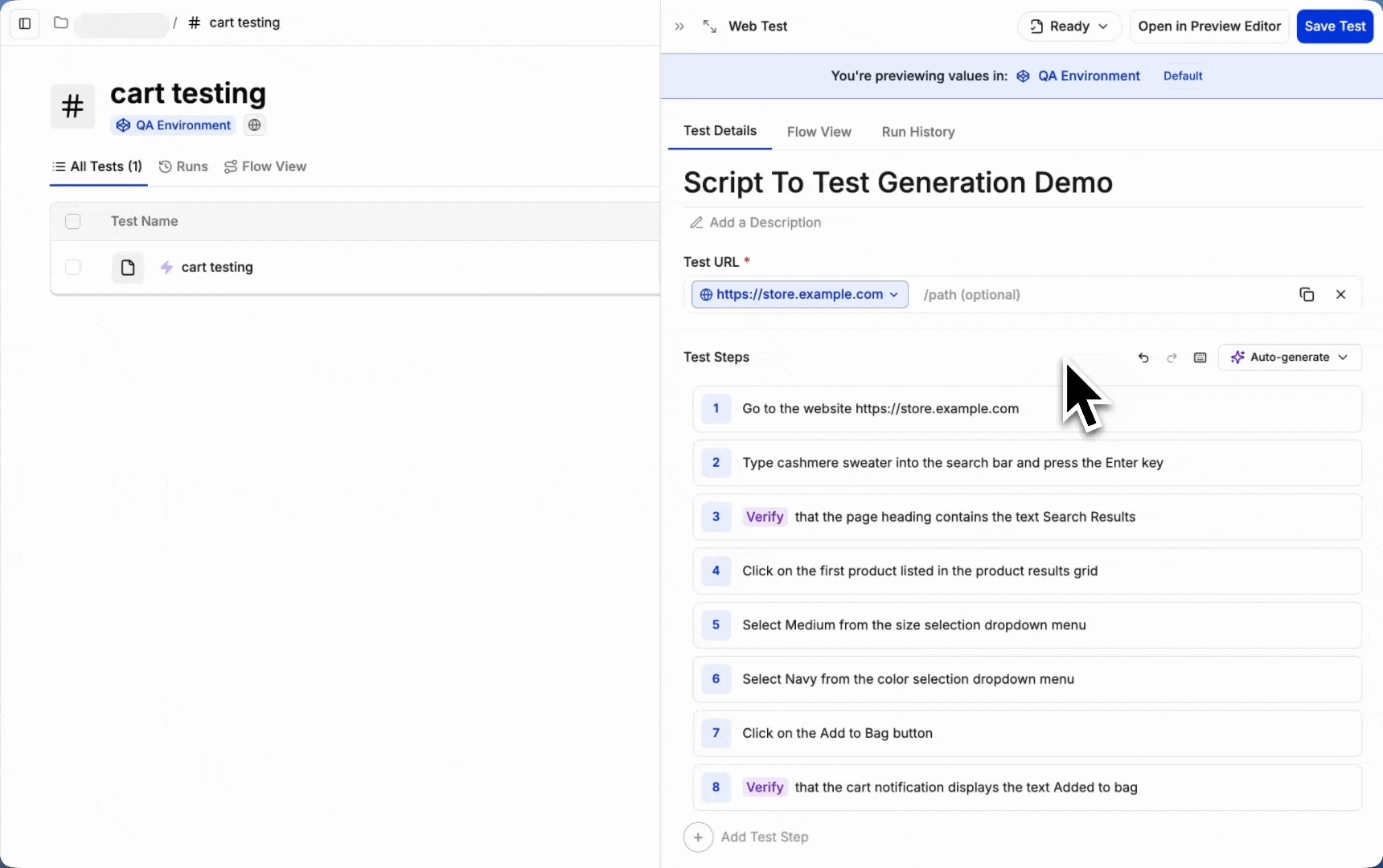Toggle the left sidebar panel icon

tap(25, 23)
